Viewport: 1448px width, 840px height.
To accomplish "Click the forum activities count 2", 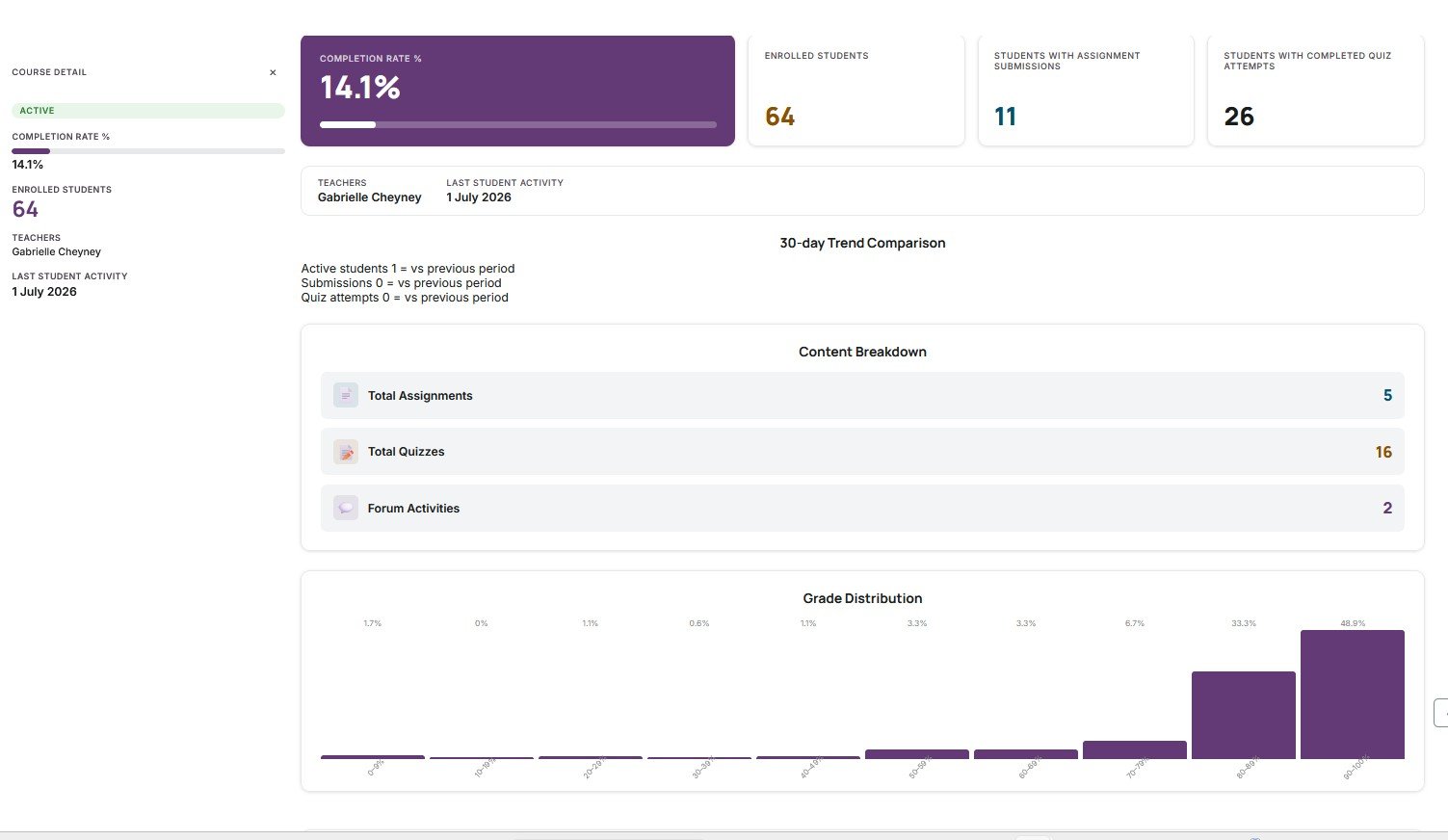I will point(1387,508).
